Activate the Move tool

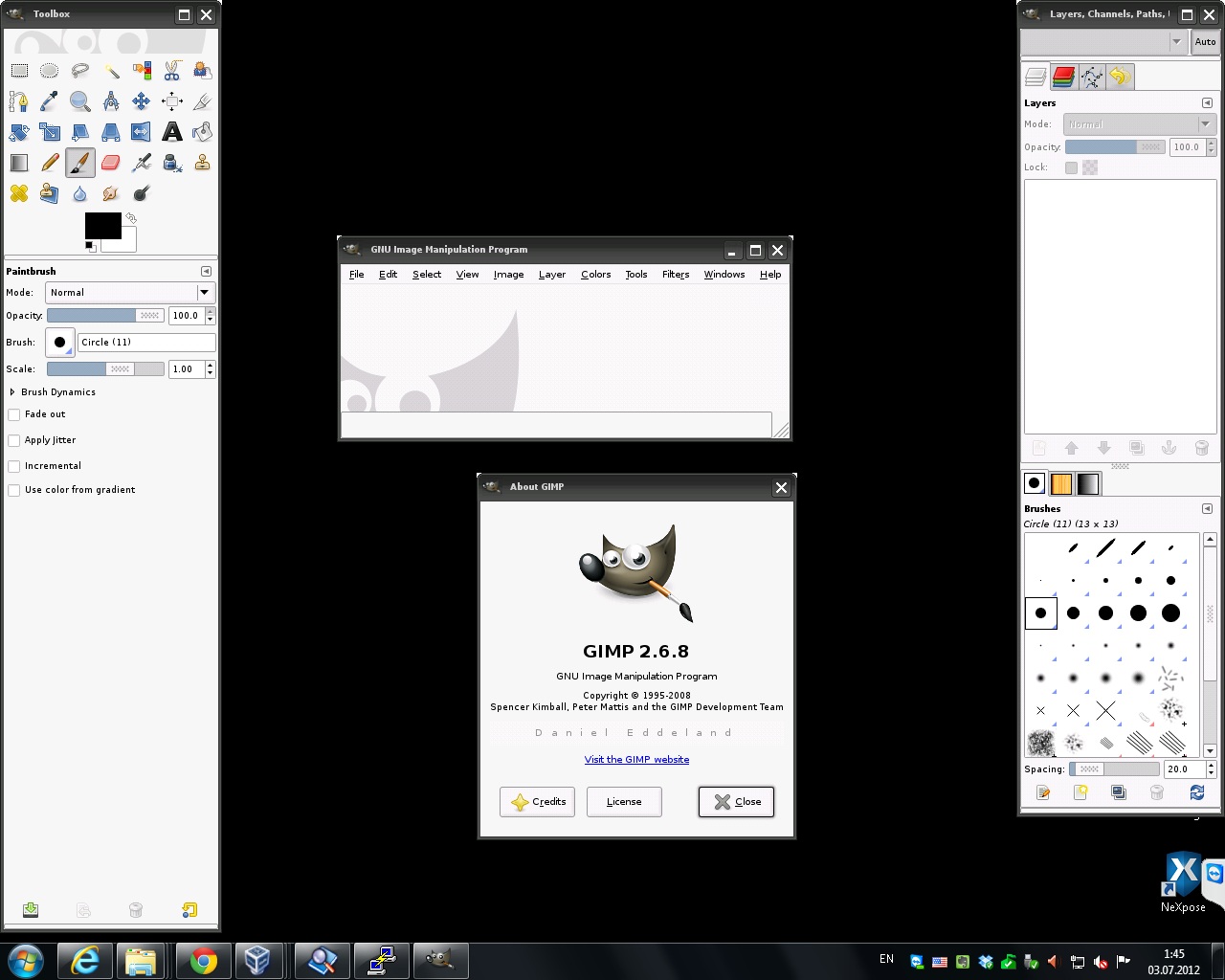(x=142, y=101)
